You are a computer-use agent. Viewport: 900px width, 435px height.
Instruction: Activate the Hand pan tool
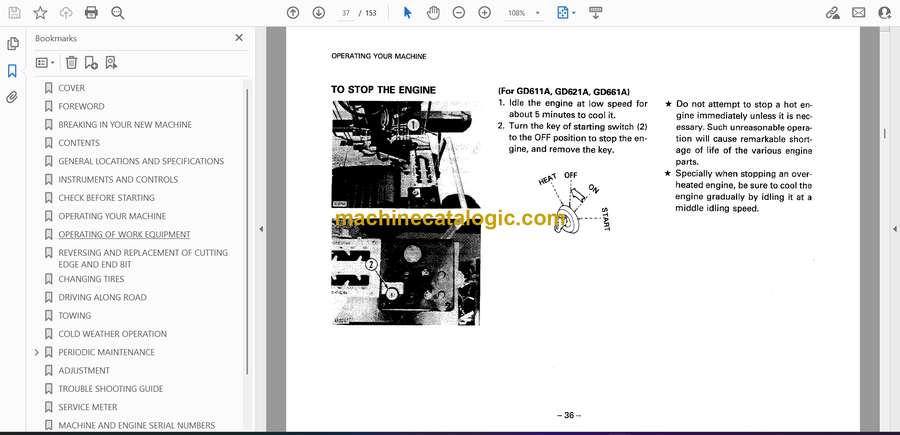point(433,13)
